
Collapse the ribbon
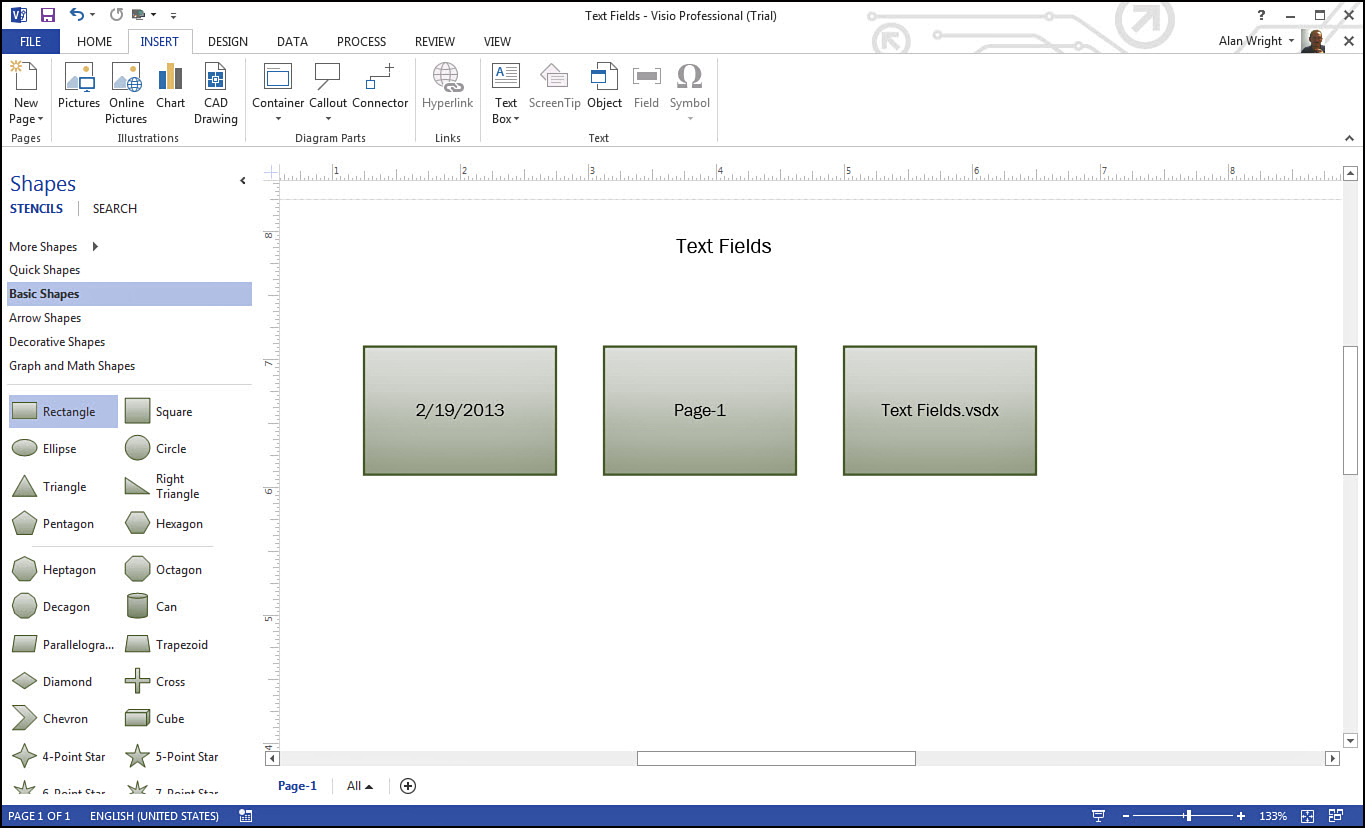tap(1350, 138)
